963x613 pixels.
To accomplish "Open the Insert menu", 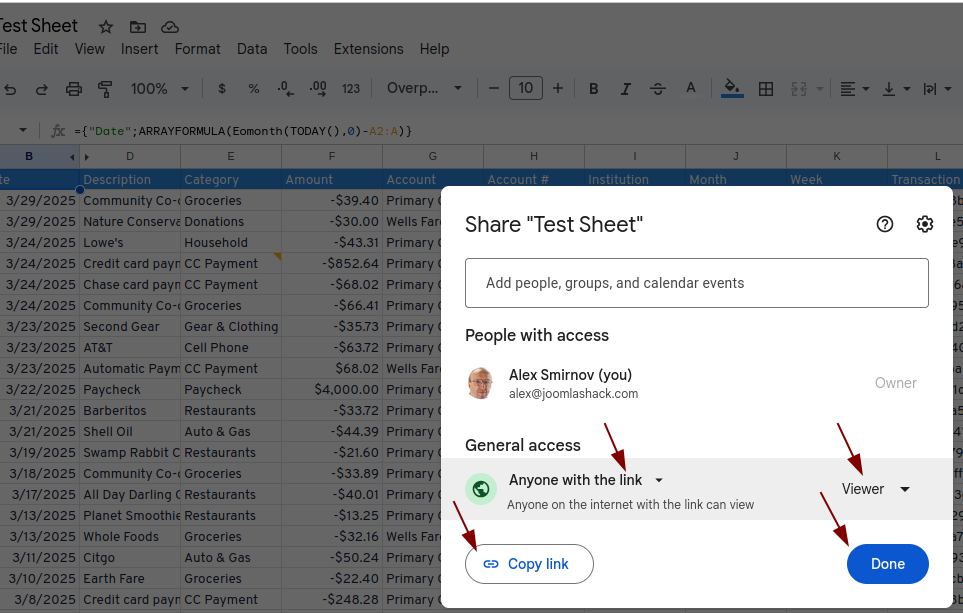I will pos(139,49).
